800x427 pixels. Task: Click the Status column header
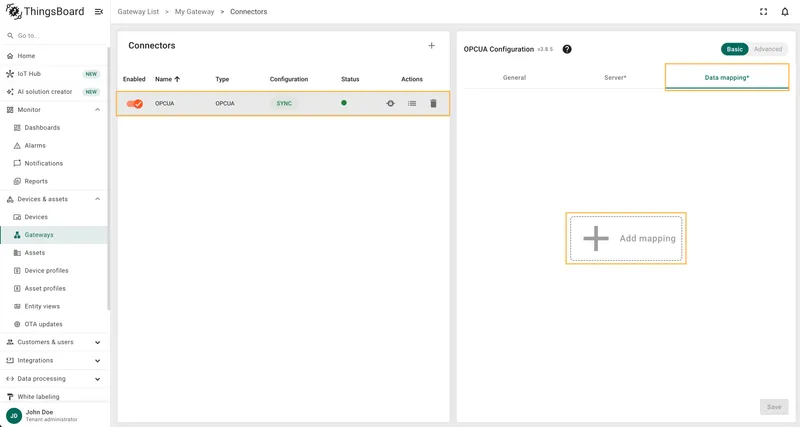point(350,79)
